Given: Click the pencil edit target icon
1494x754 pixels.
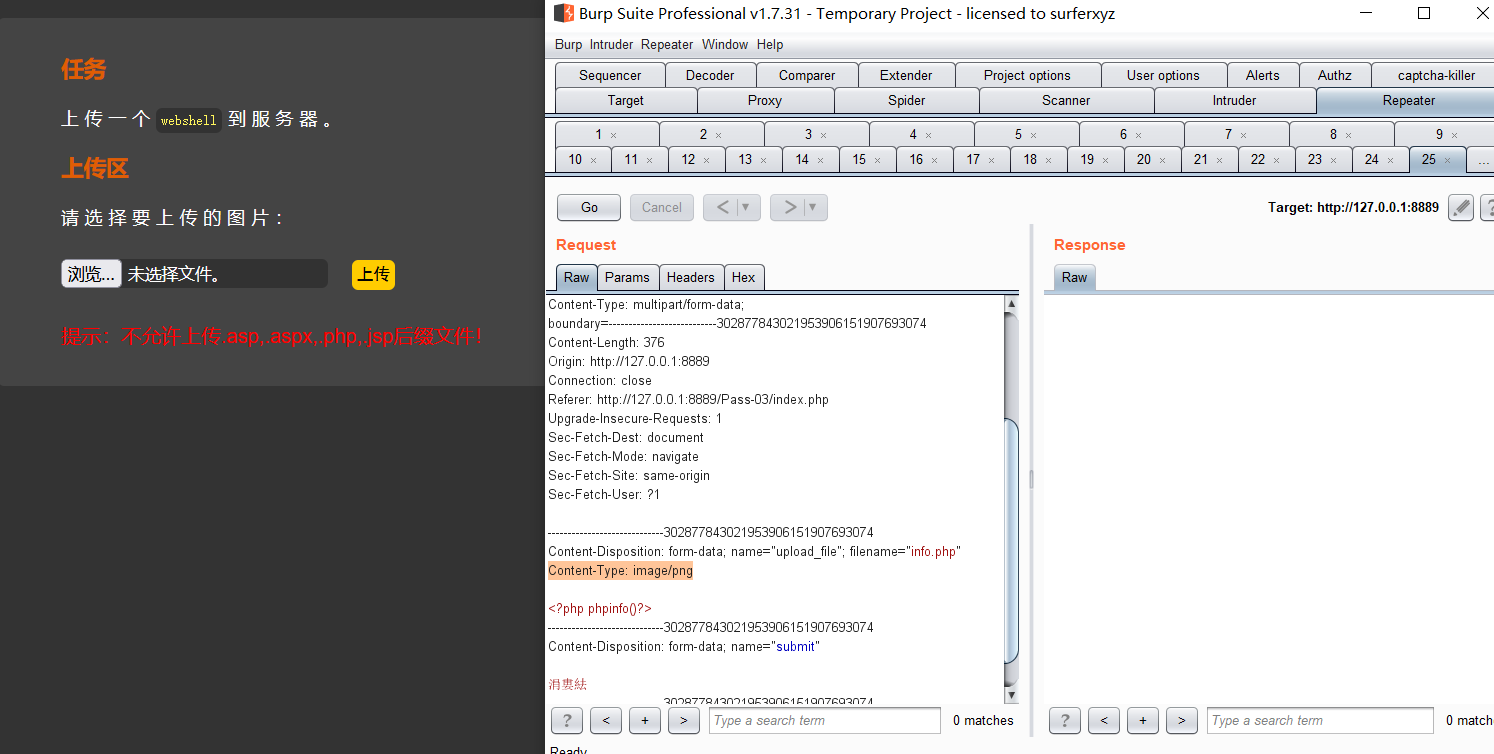Looking at the screenshot, I should tap(1461, 207).
